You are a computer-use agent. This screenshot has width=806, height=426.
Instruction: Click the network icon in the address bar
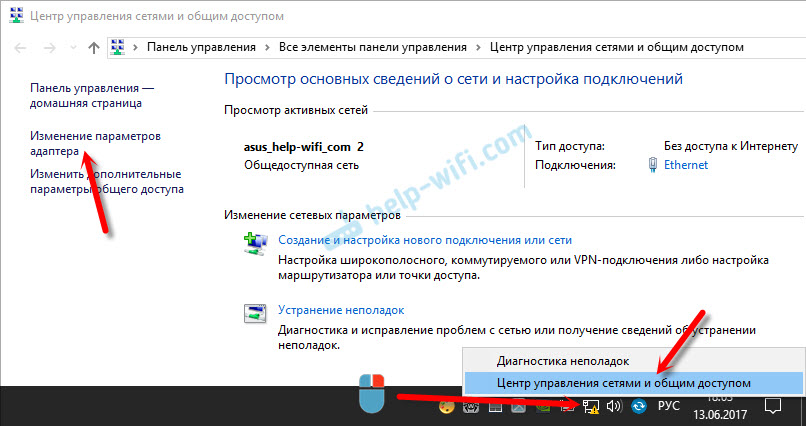[118, 47]
